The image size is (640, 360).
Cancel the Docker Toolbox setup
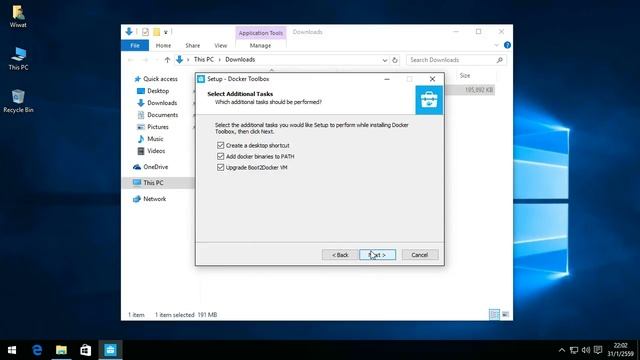click(x=420, y=255)
